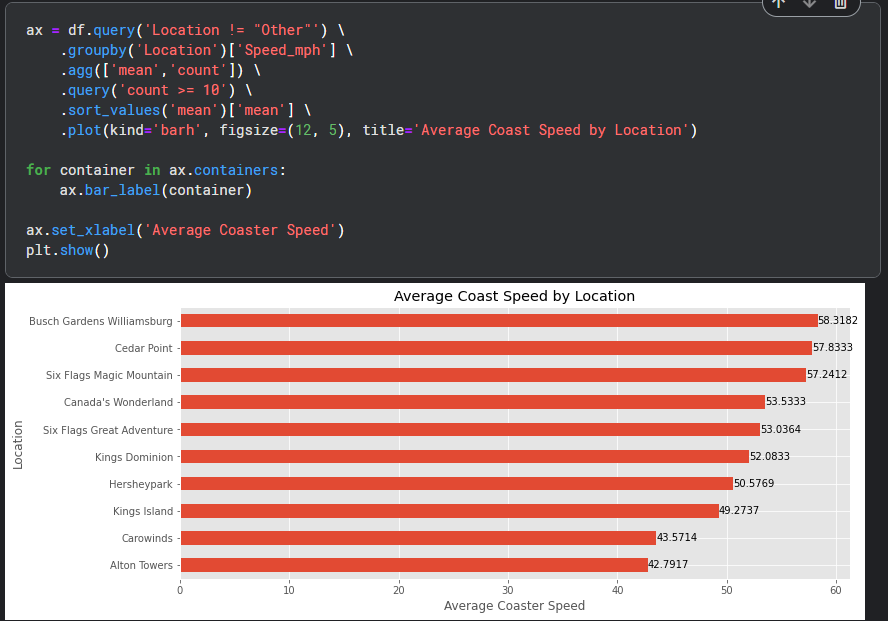Click the red bar for Carowinds
This screenshot has height=621, width=888.
coord(419,538)
